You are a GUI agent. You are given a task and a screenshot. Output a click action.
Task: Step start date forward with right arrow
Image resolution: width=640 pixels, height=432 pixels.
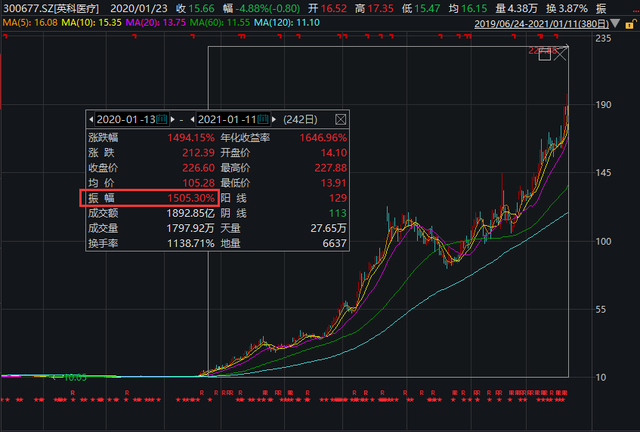[x=170, y=119]
